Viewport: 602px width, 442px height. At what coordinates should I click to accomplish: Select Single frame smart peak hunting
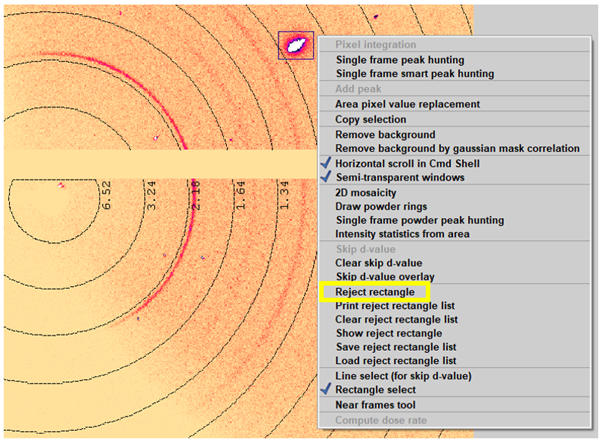[415, 74]
